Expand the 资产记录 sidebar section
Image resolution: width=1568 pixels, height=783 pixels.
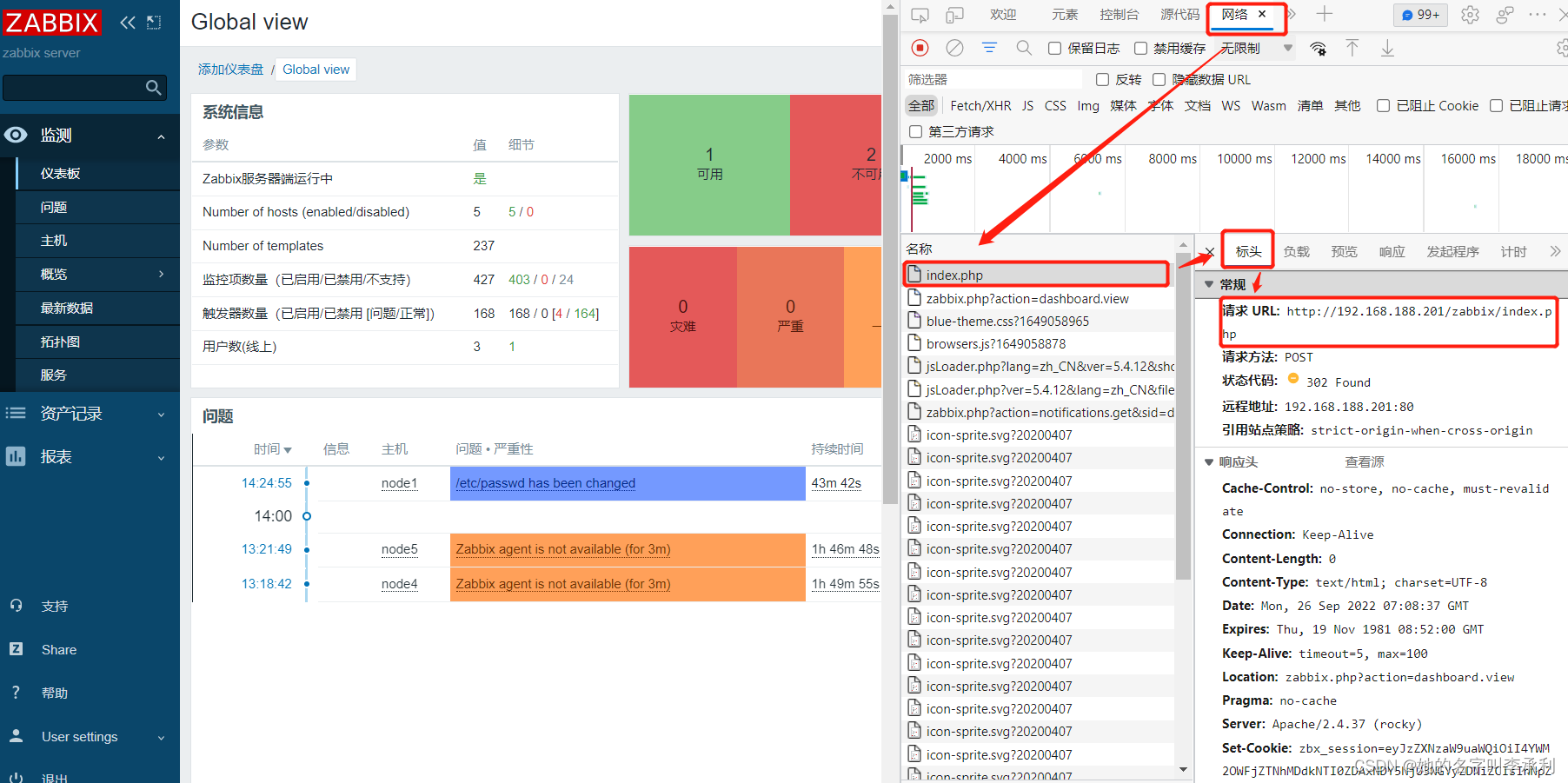tap(161, 415)
